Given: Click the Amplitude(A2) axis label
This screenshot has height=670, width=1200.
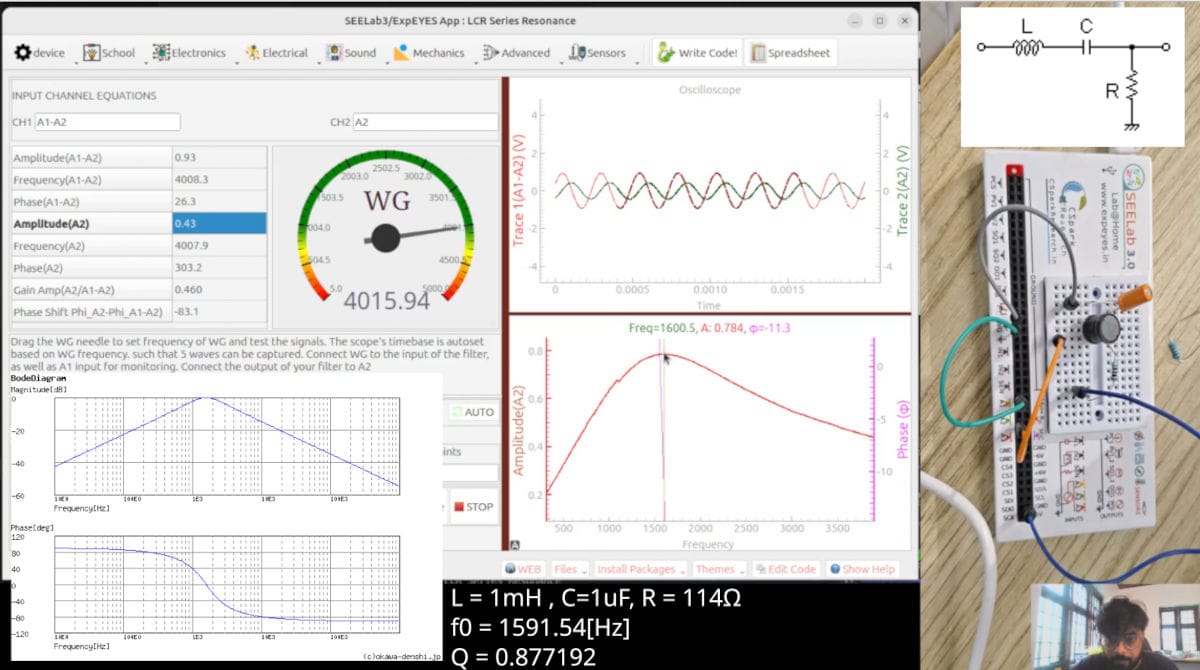Looking at the screenshot, I should (x=519, y=432).
